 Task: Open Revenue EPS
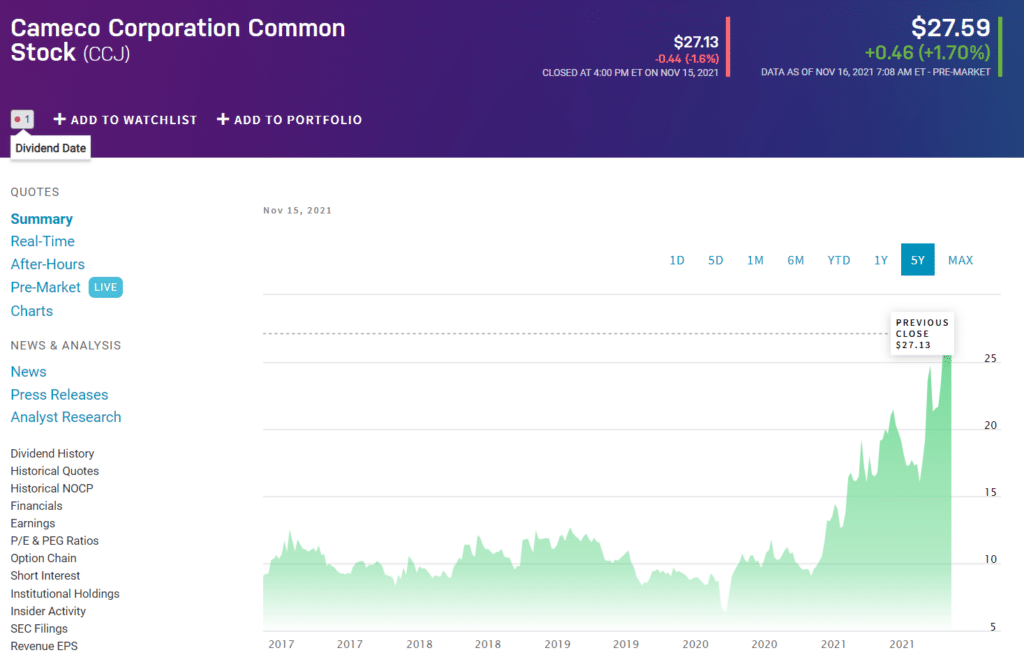click(x=44, y=646)
